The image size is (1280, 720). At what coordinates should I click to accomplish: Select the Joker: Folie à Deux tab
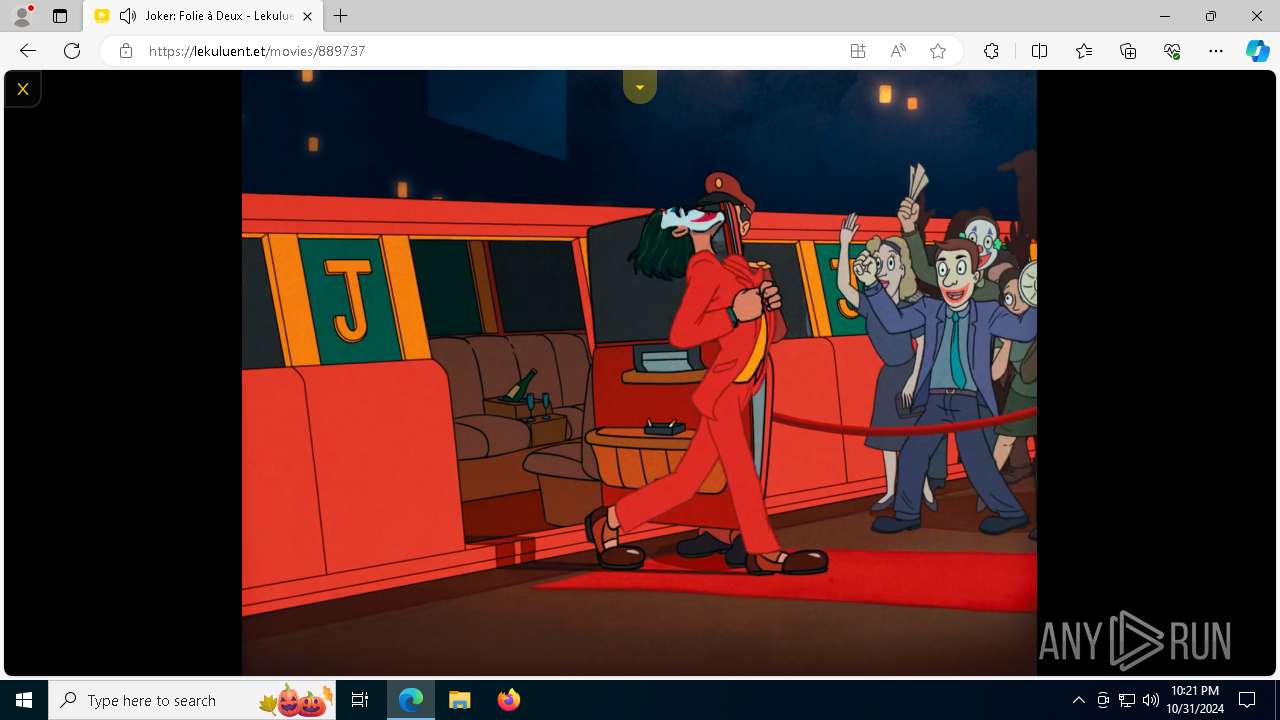[x=203, y=16]
